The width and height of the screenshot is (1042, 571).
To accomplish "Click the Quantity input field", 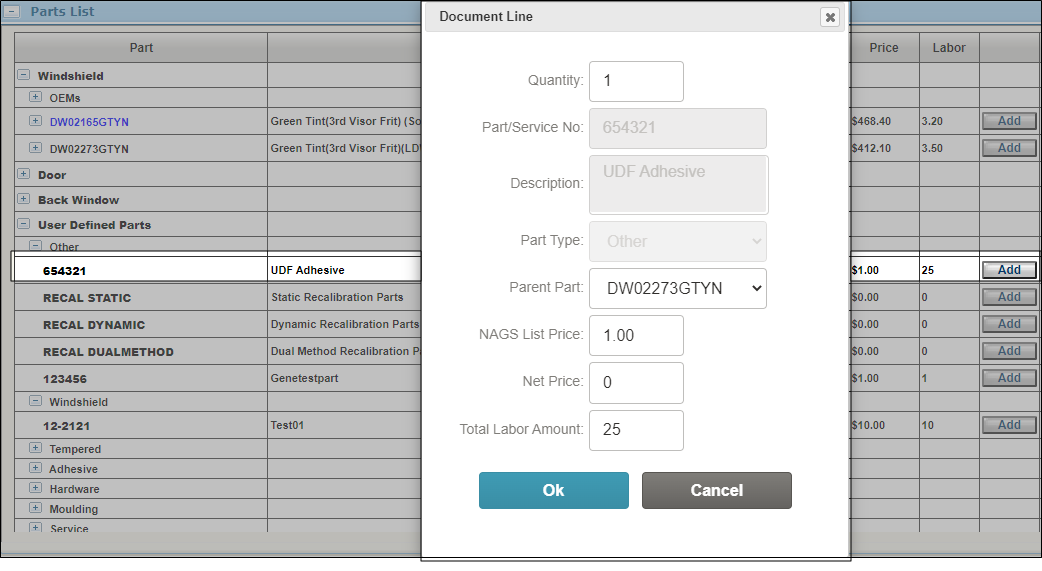I will pos(636,81).
